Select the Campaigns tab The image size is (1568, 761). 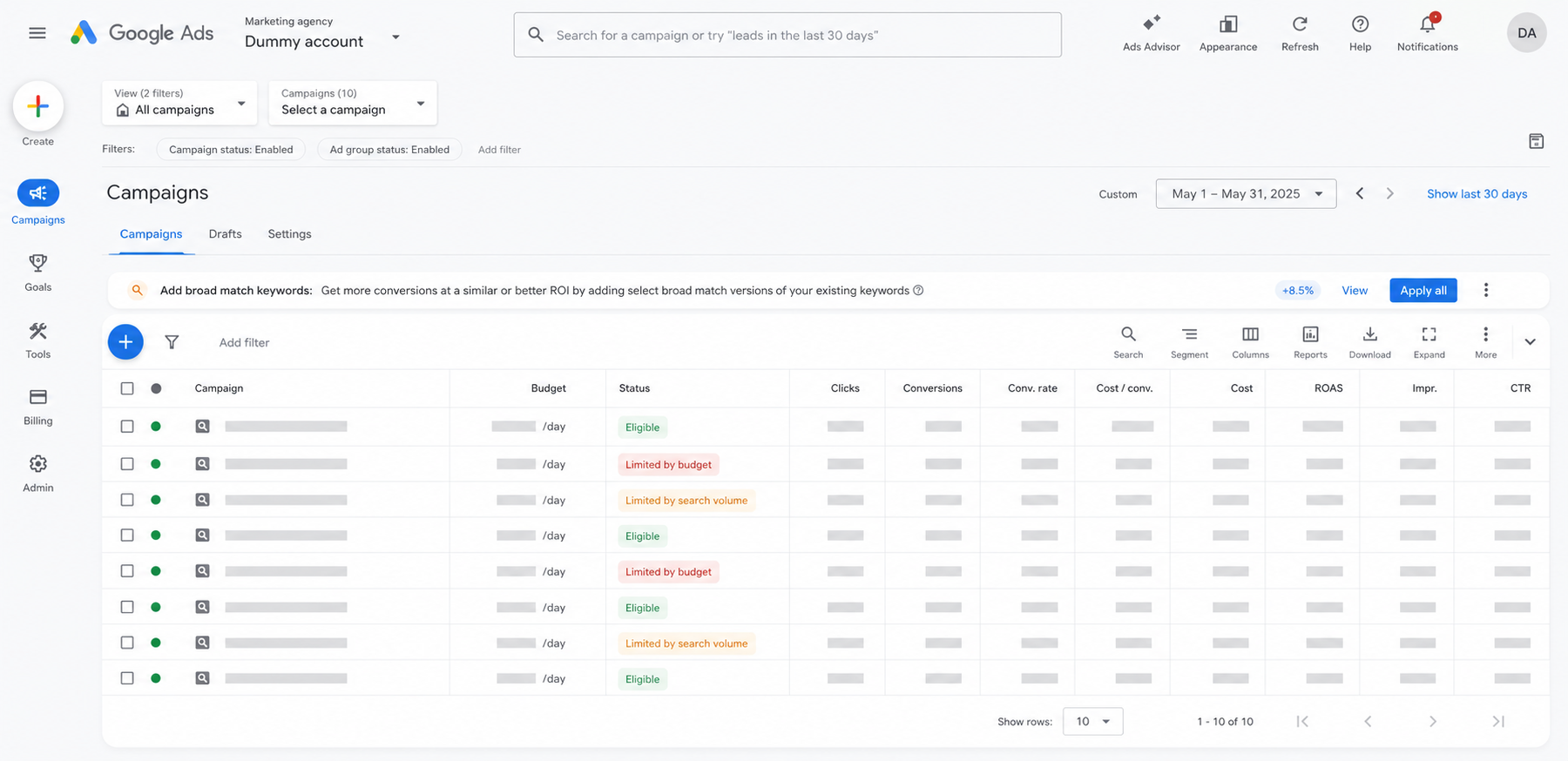point(151,233)
